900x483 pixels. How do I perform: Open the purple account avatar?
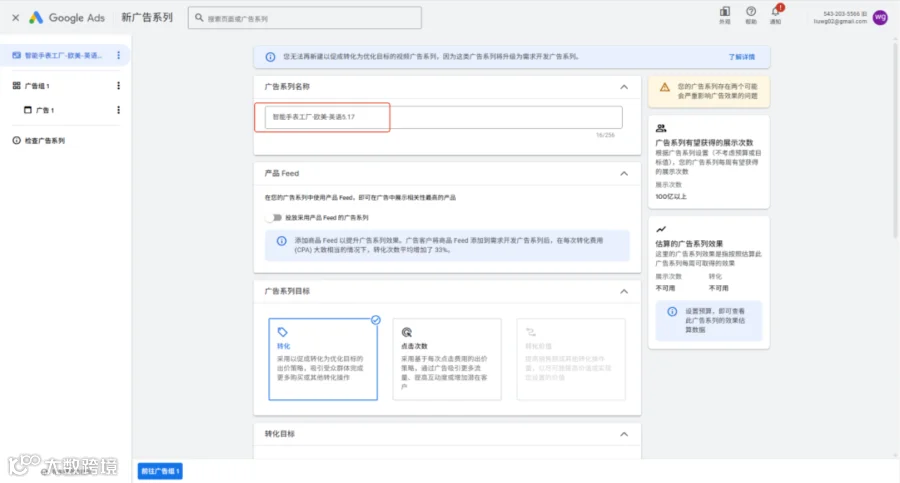click(x=880, y=18)
